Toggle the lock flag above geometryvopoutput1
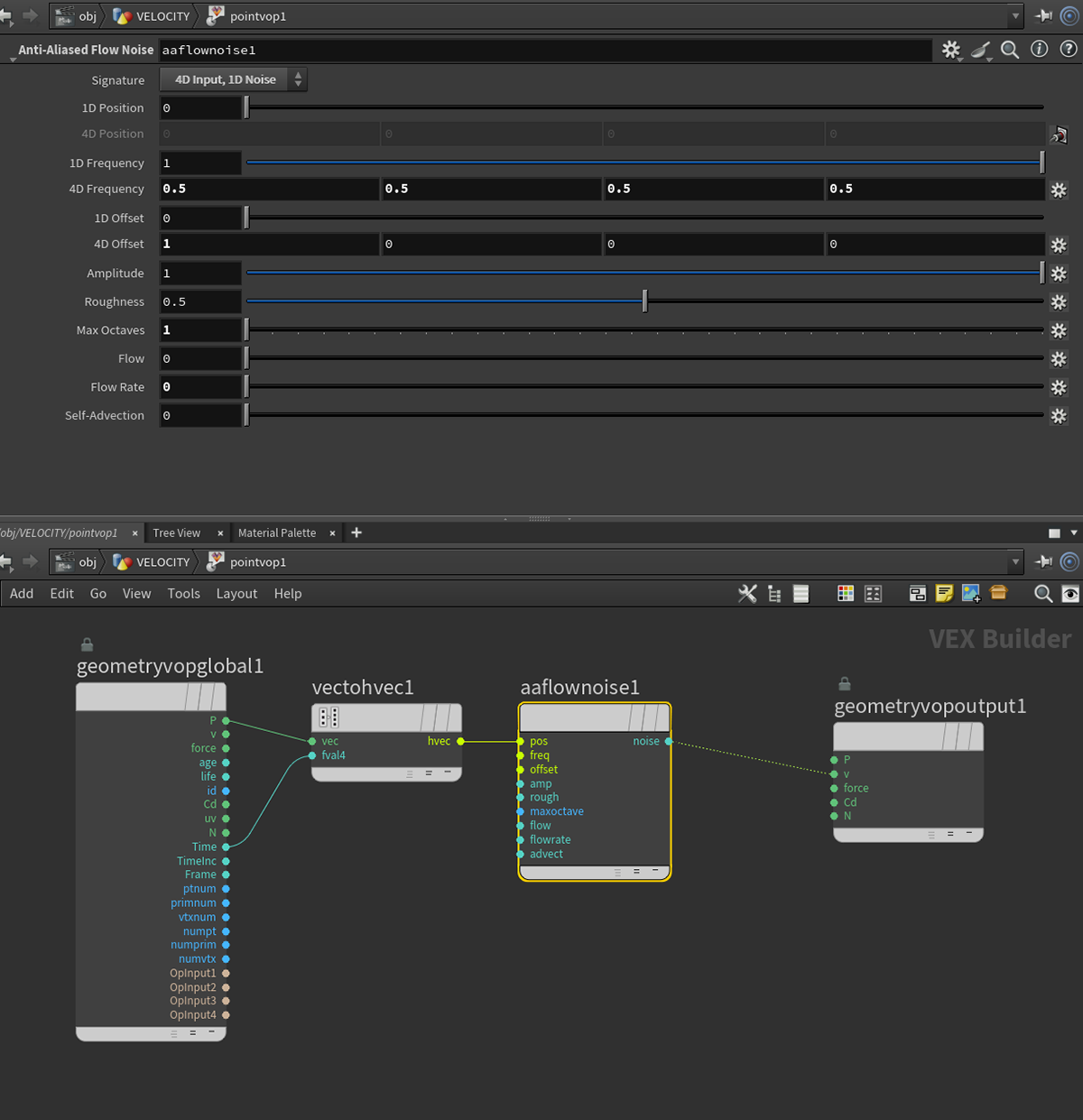This screenshot has width=1083, height=1120. point(845,684)
